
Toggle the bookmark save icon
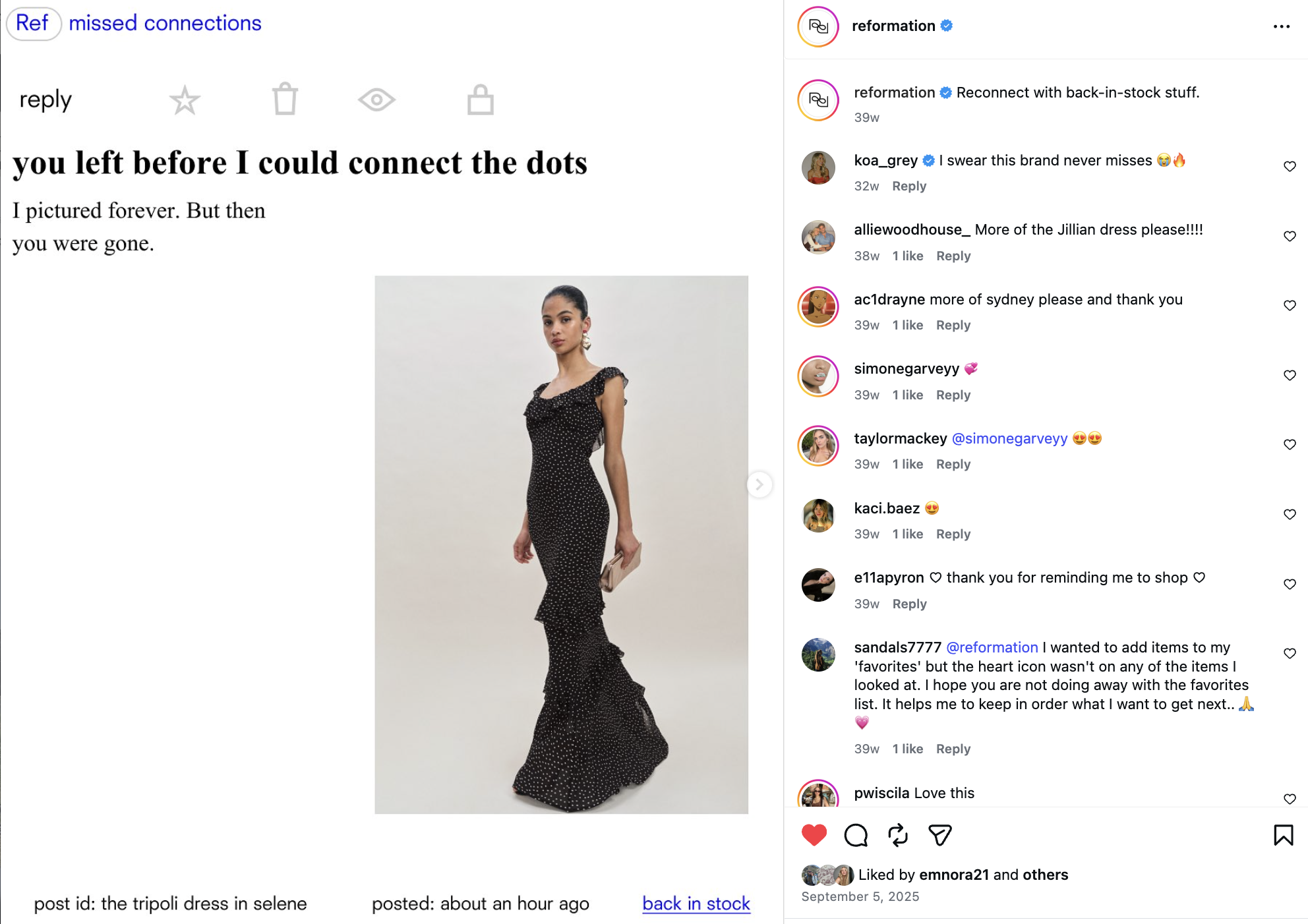click(x=1284, y=835)
